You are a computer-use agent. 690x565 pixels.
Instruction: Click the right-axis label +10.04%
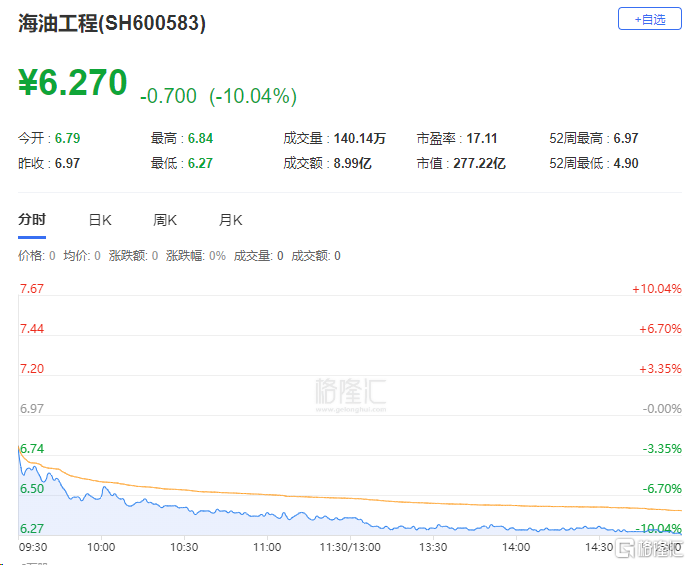pos(657,289)
